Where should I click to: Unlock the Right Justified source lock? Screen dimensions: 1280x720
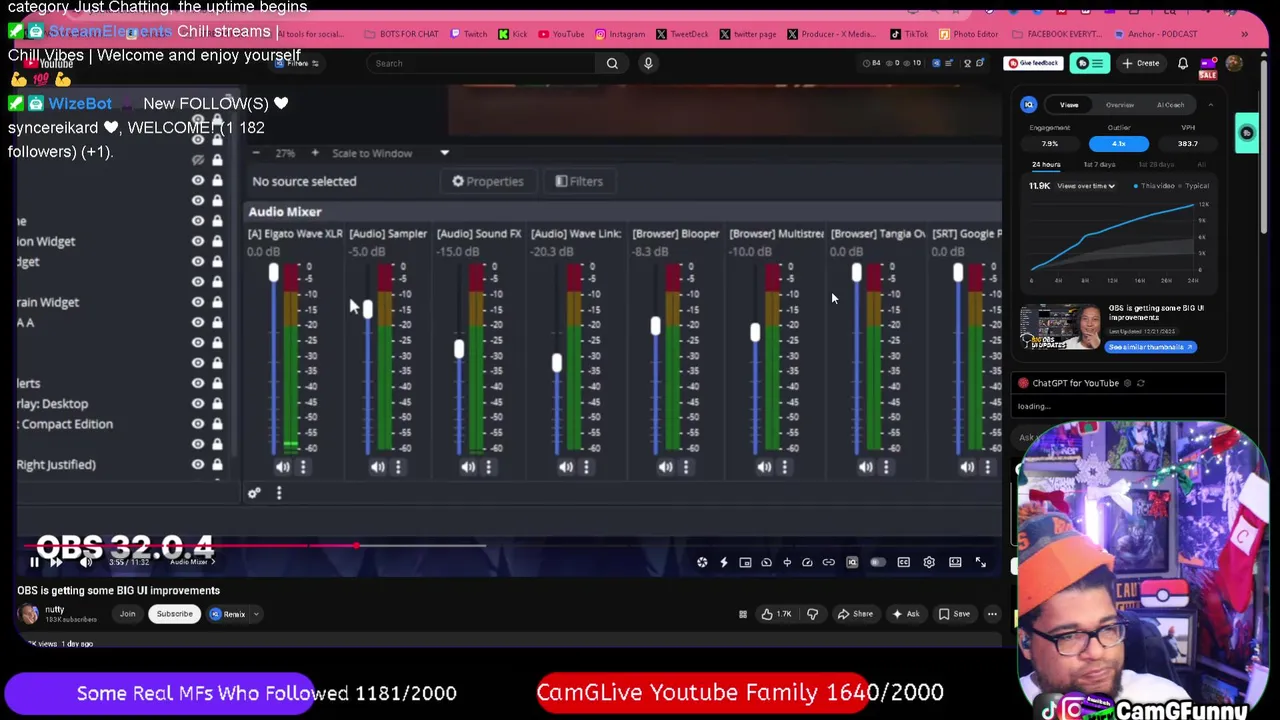coord(217,464)
